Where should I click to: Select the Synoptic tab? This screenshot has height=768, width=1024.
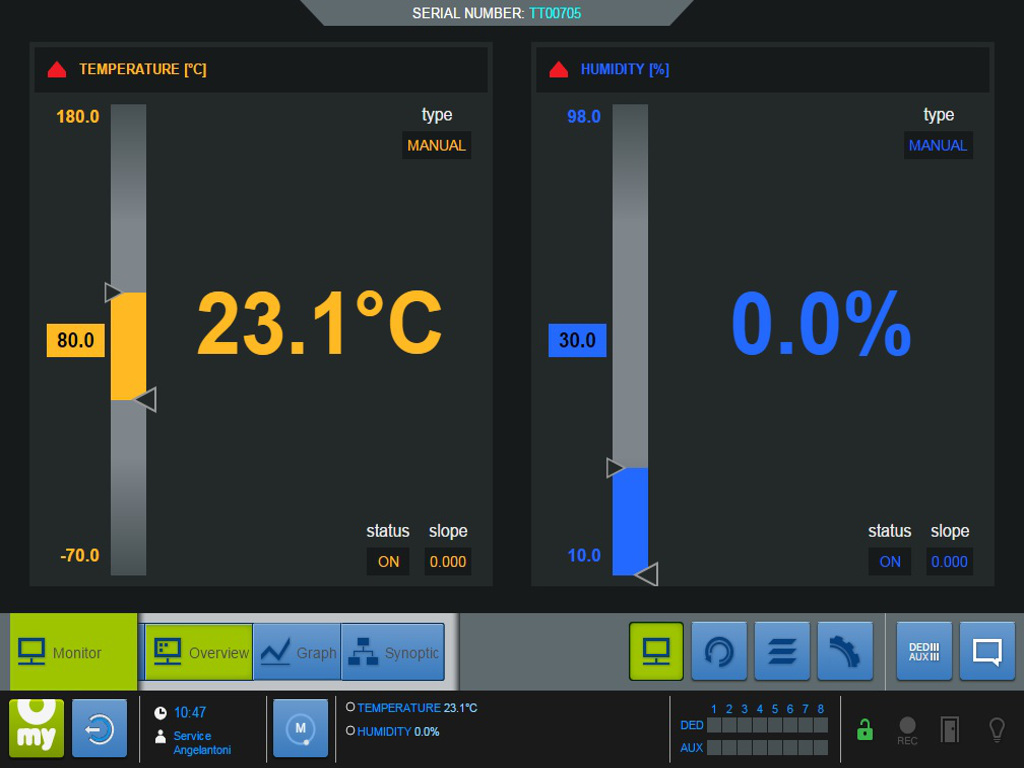(x=392, y=651)
